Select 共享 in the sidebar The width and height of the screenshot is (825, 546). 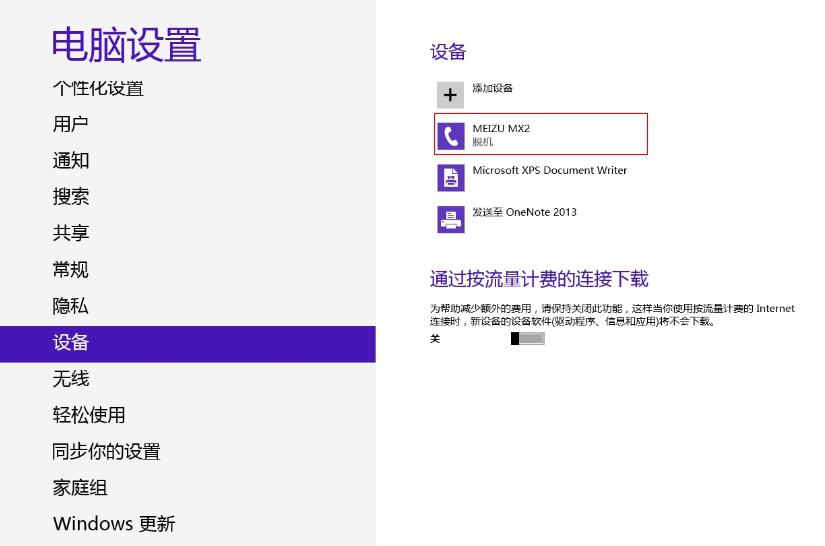71,233
